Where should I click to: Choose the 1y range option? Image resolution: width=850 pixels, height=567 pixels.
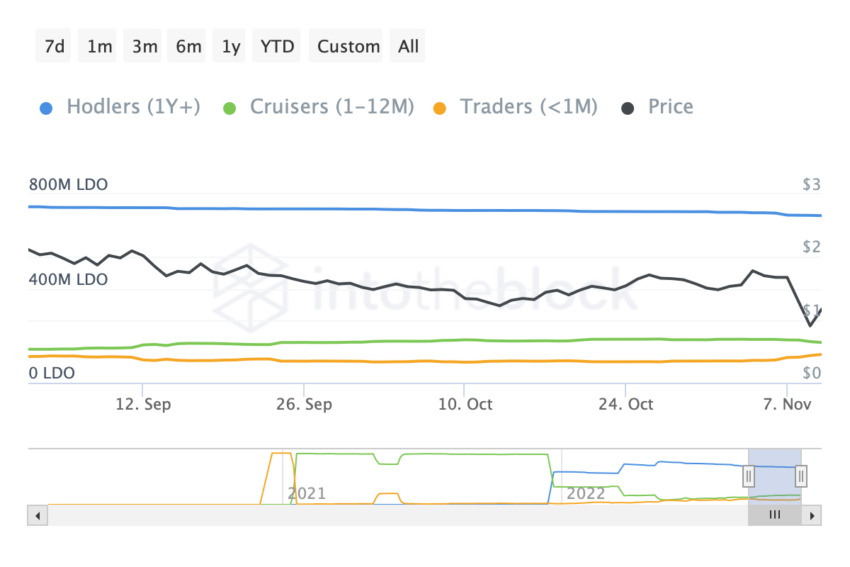(231, 46)
